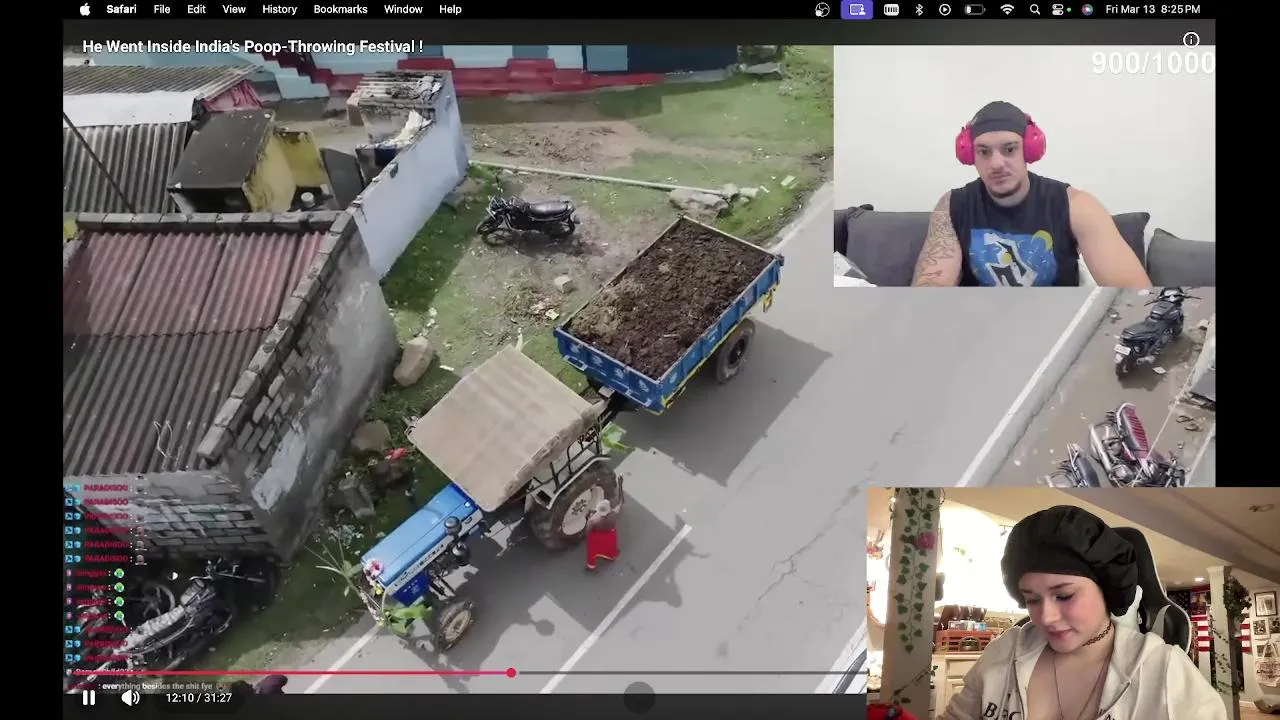Click the purple screen sharing menu bar icon
1280x720 pixels.
click(x=857, y=9)
